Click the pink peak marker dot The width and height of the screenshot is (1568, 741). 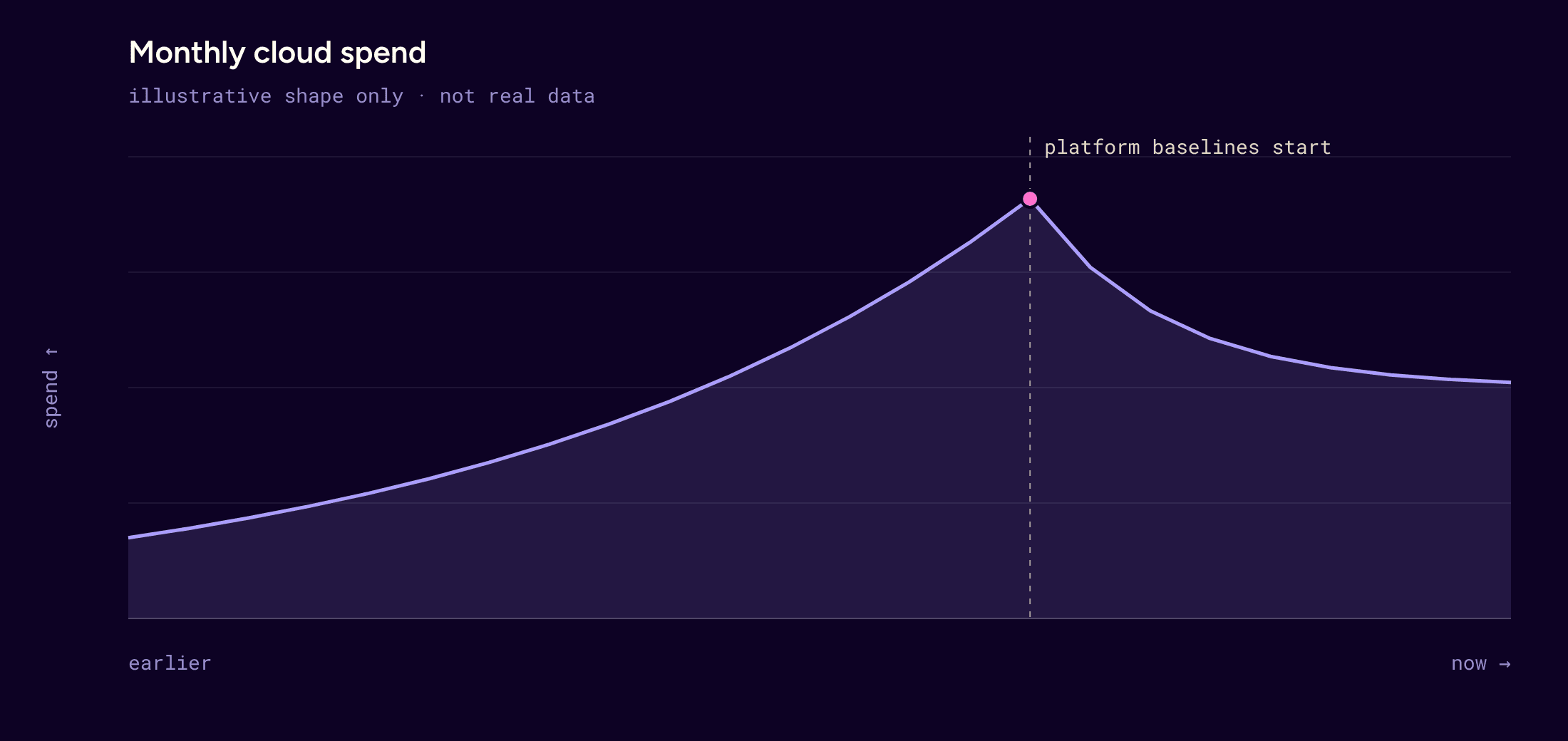click(x=1030, y=199)
